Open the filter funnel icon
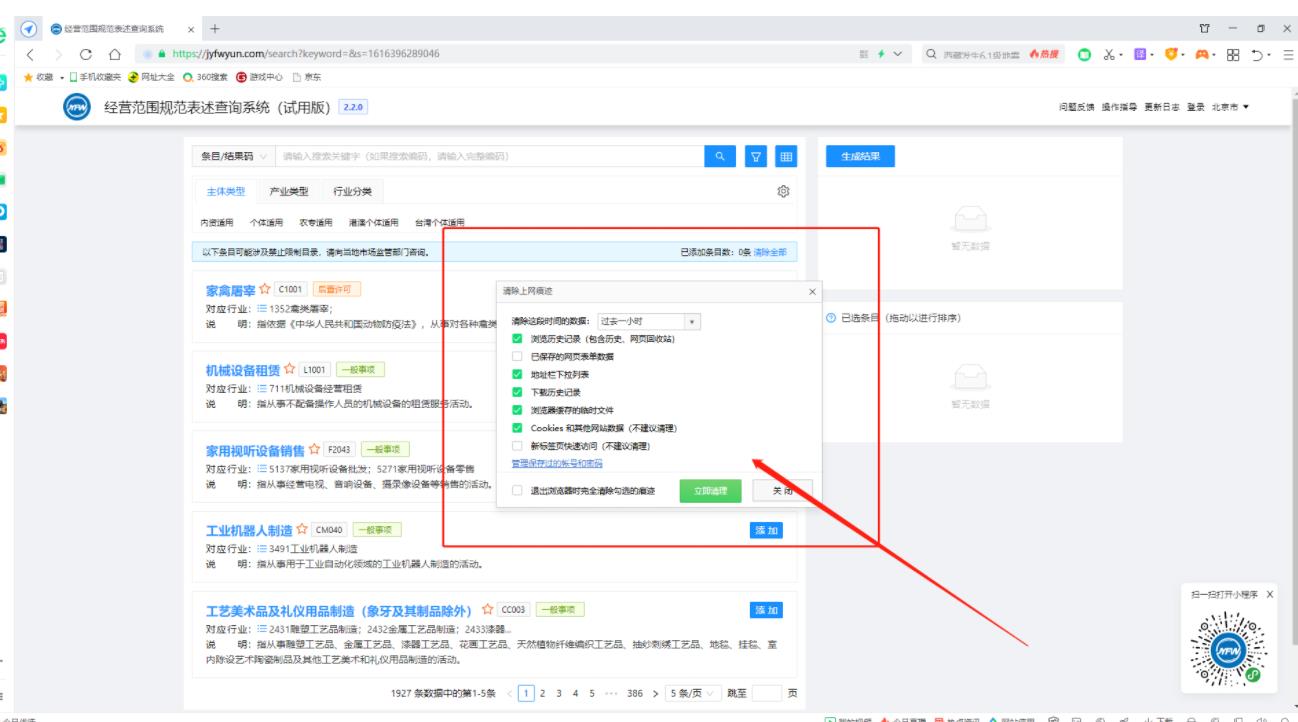Image resolution: width=1298 pixels, height=722 pixels. click(757, 156)
